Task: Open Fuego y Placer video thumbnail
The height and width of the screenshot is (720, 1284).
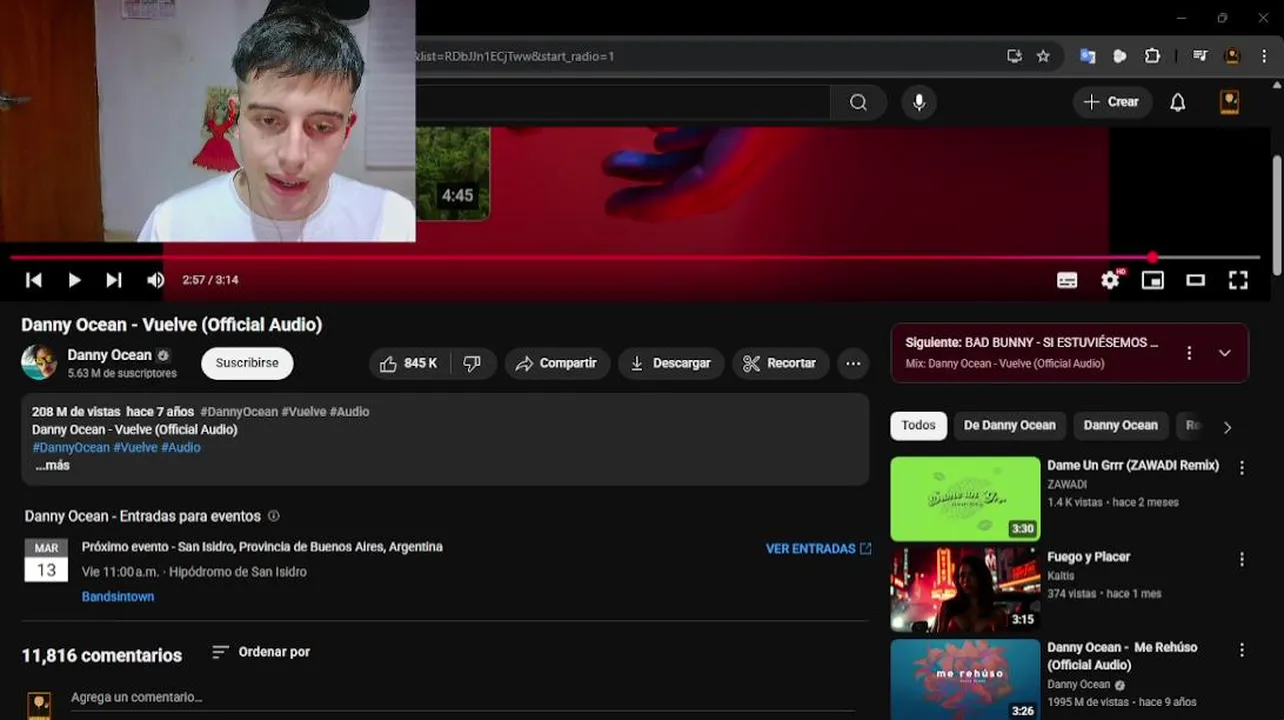Action: [x=965, y=590]
